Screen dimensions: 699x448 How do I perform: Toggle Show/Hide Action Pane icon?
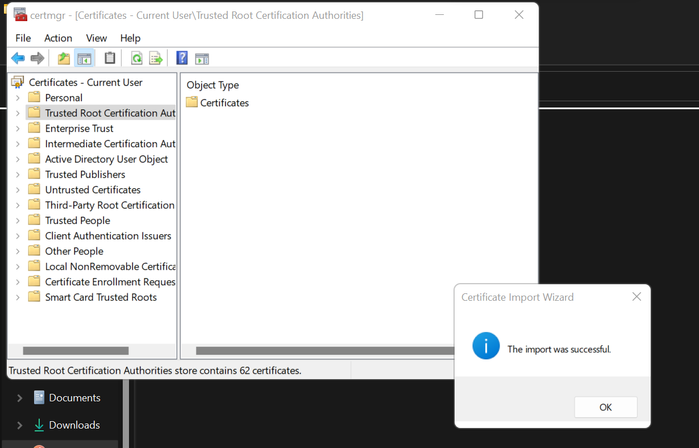[x=202, y=58]
